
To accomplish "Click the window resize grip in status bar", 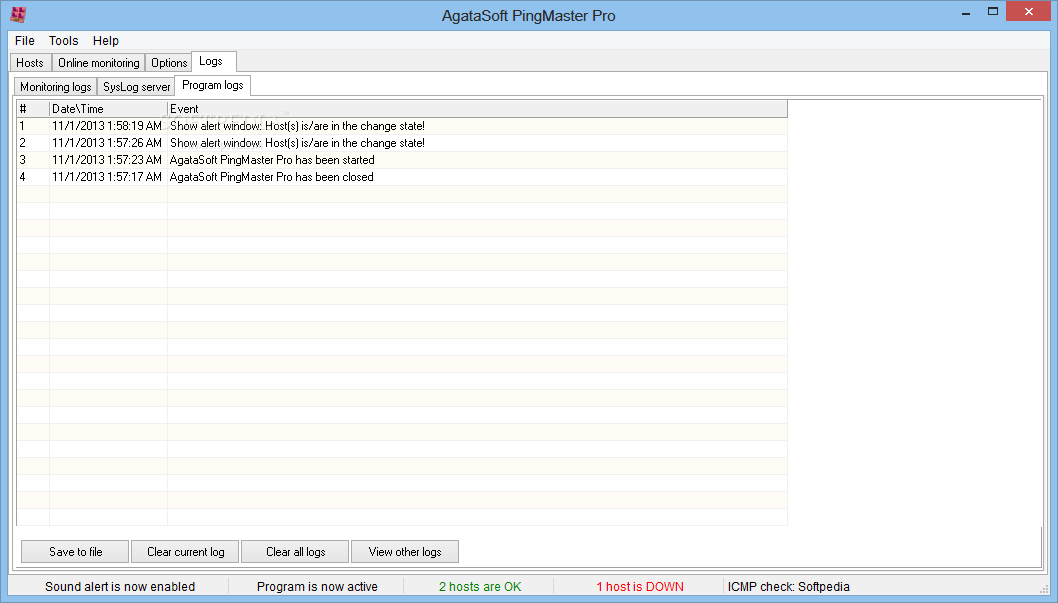I will point(1045,589).
